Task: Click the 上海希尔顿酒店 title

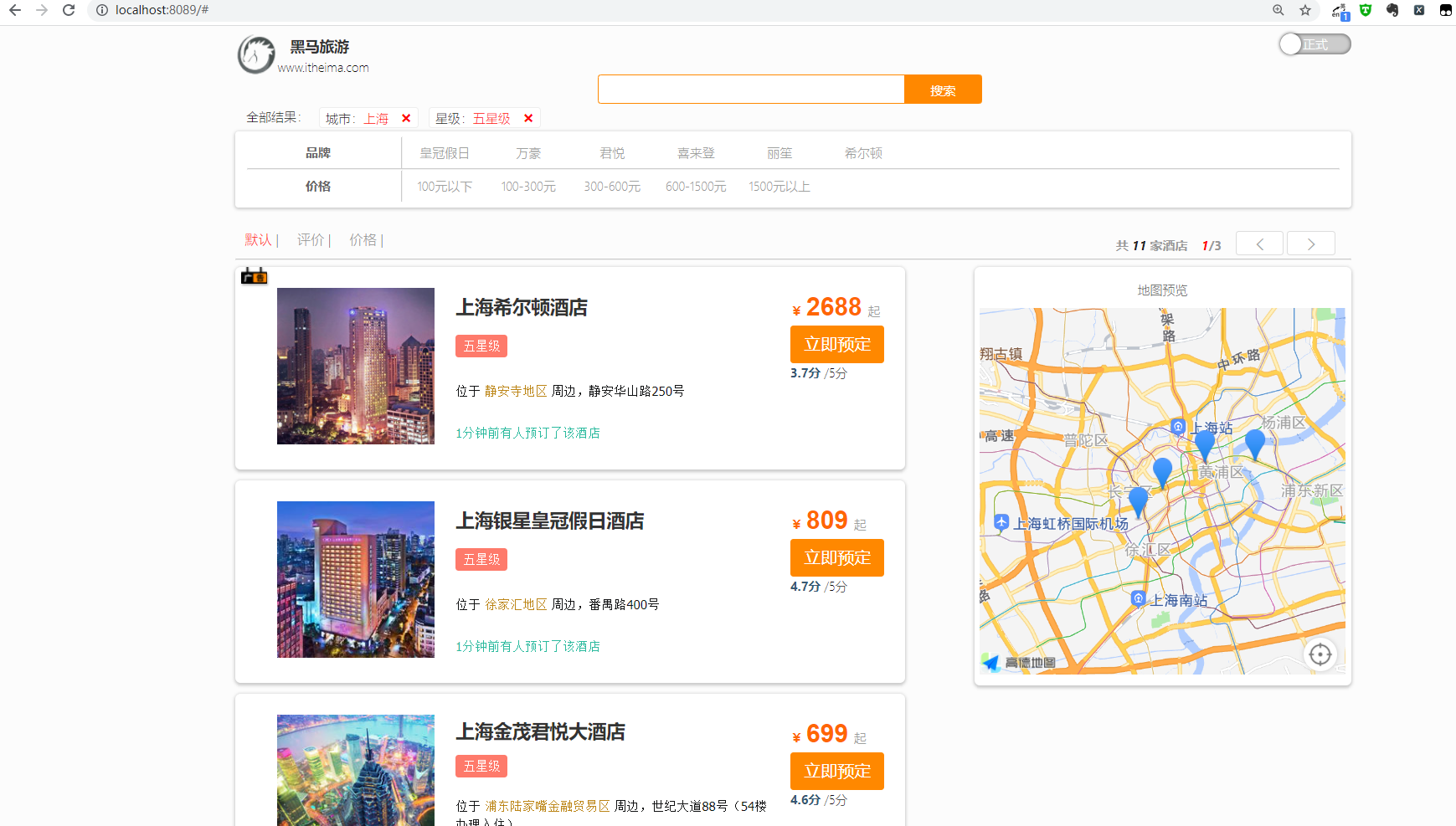Action: point(522,307)
